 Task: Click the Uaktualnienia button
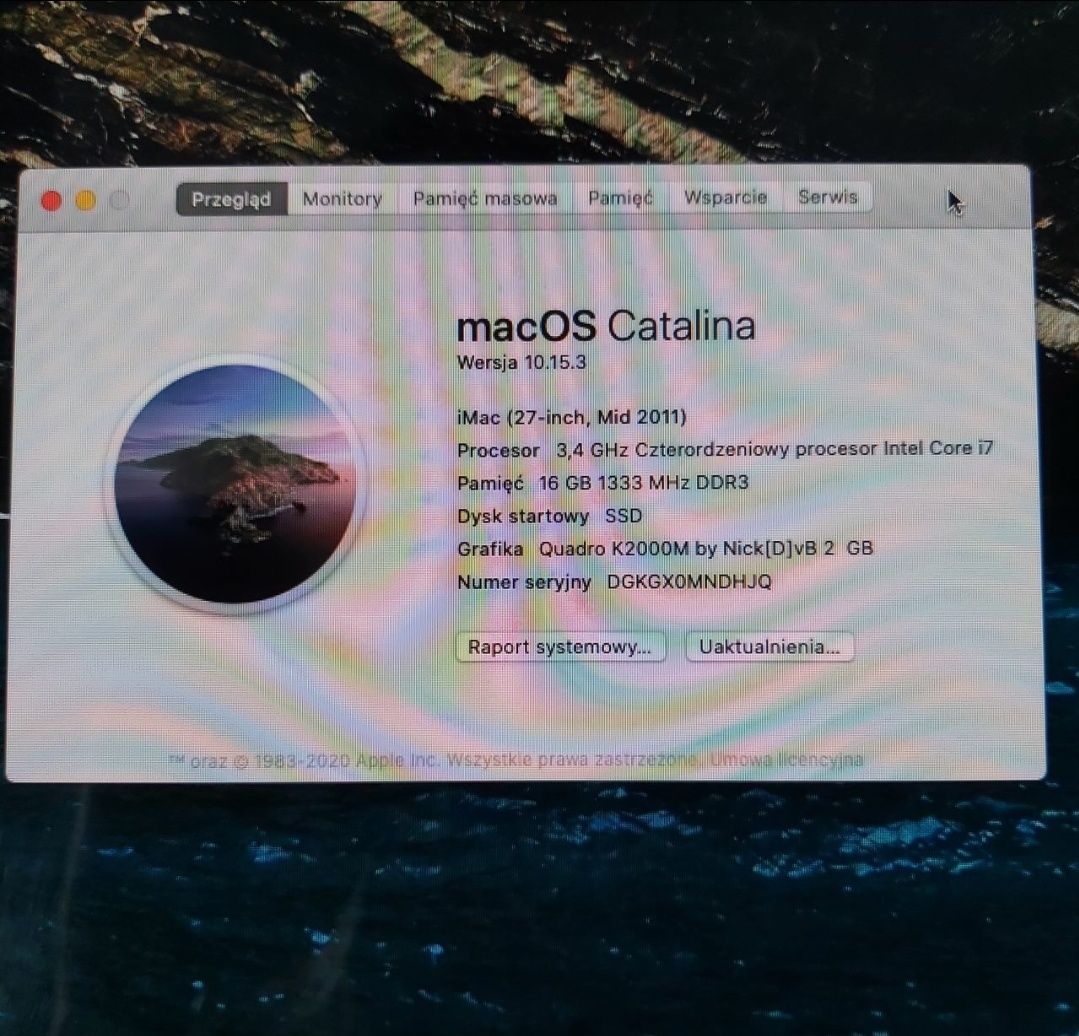(x=769, y=647)
